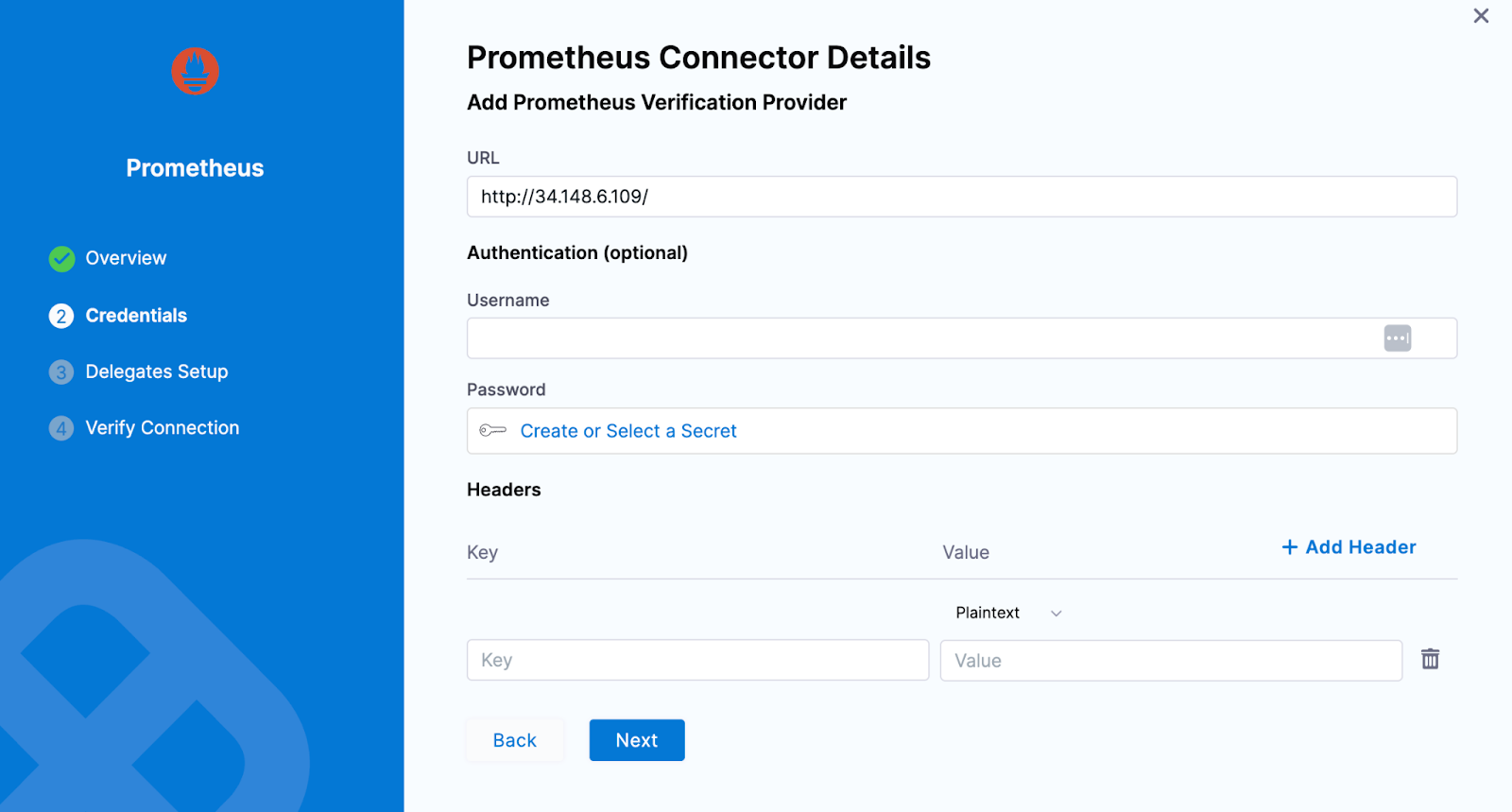Delete the header row using the trash icon
Image resolution: width=1512 pixels, height=812 pixels.
coord(1429,659)
